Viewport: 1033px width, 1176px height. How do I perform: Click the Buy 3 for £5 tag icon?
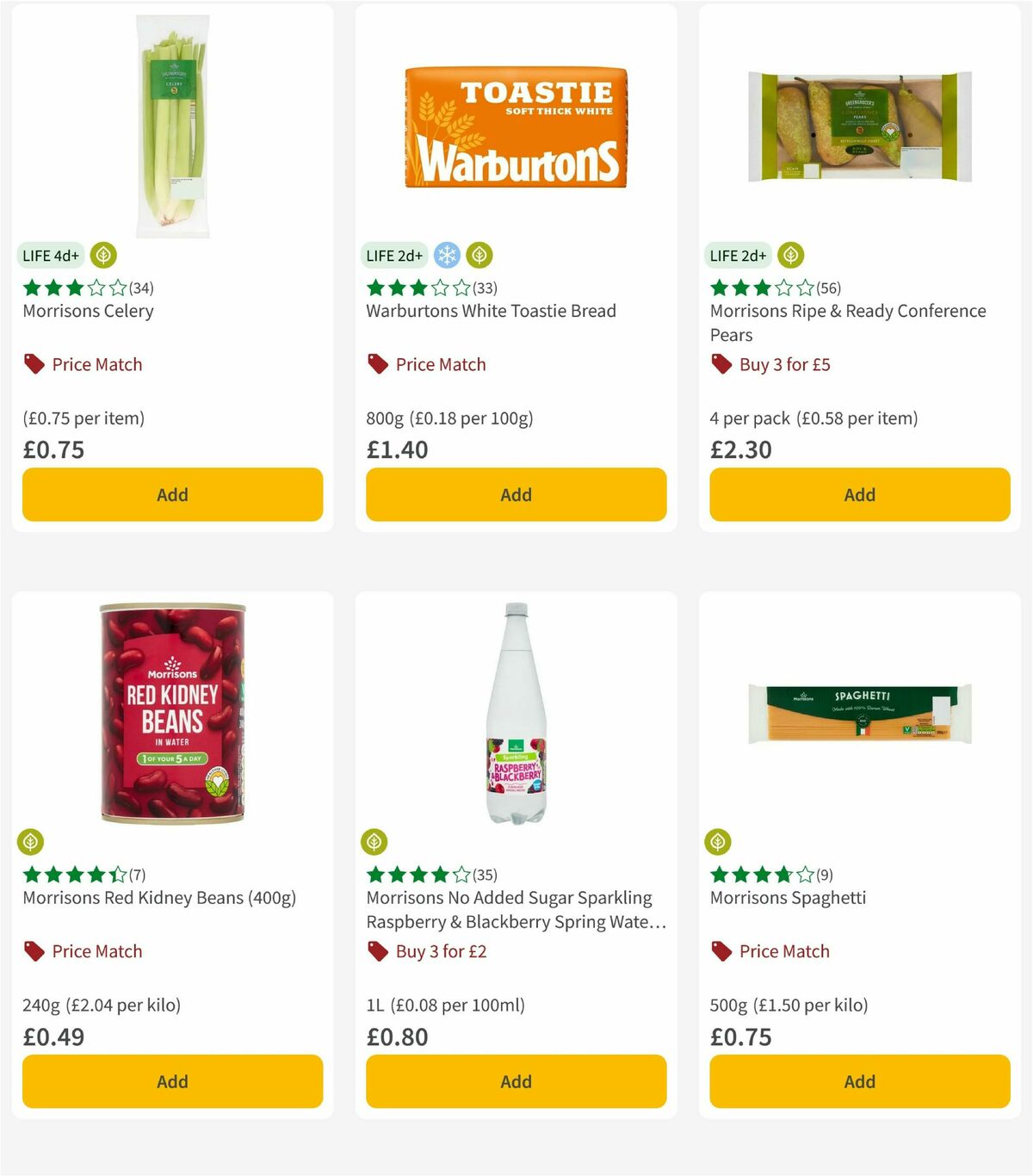(x=721, y=363)
